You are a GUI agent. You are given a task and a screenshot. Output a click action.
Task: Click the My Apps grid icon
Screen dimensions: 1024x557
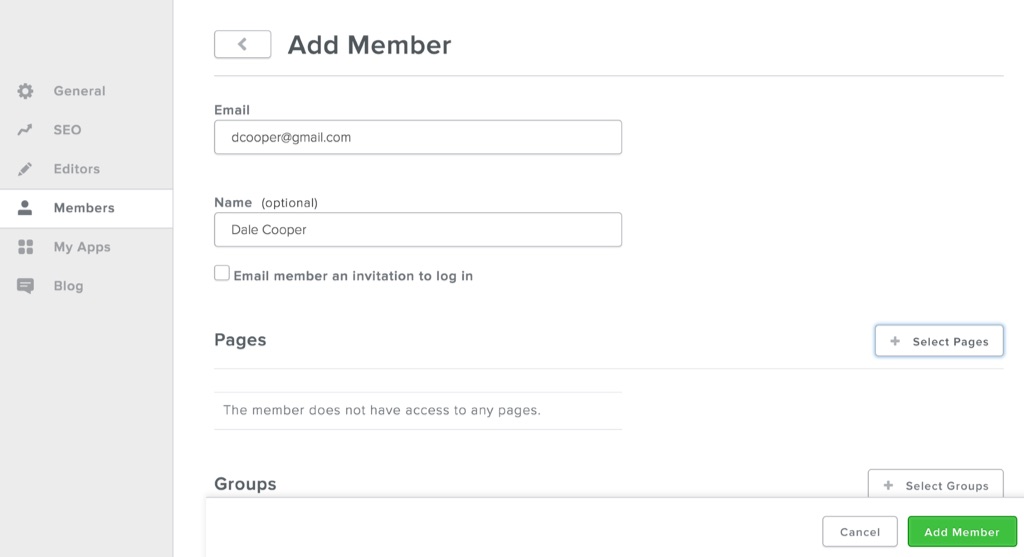coord(26,247)
